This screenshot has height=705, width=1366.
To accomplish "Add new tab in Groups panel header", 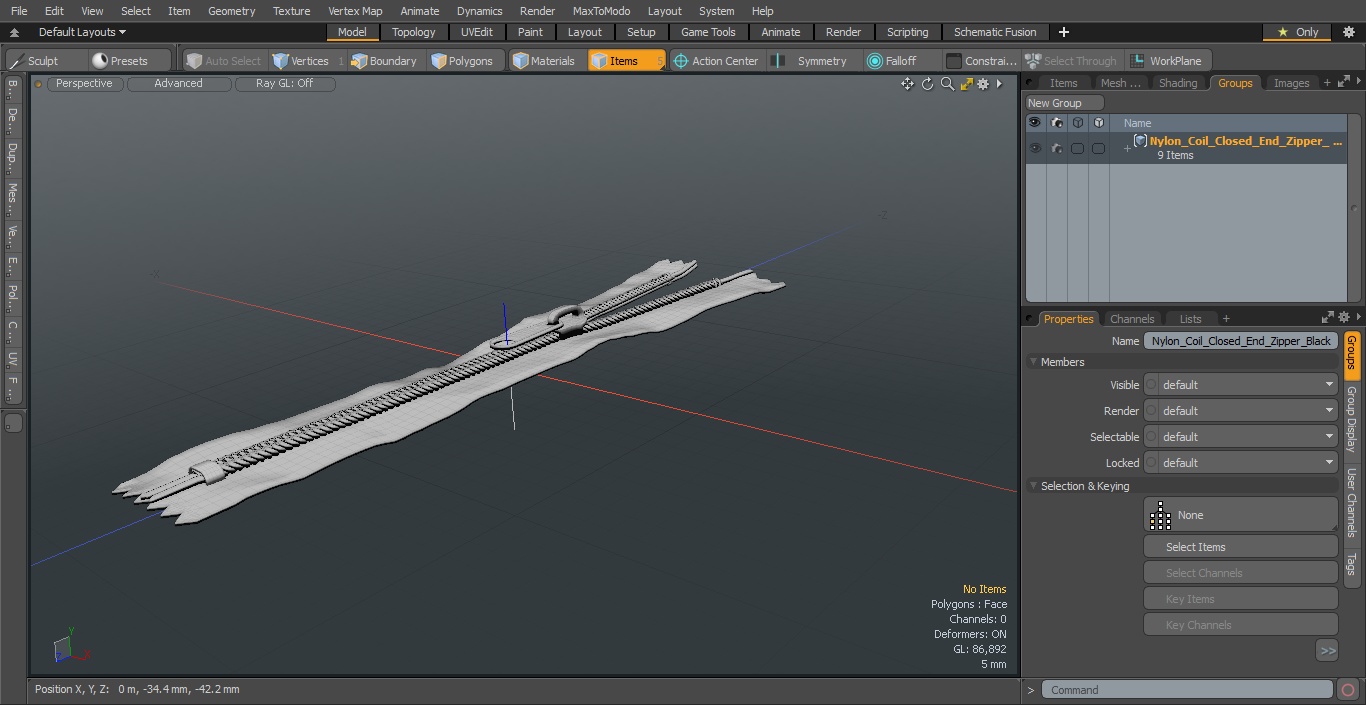I will [1327, 83].
